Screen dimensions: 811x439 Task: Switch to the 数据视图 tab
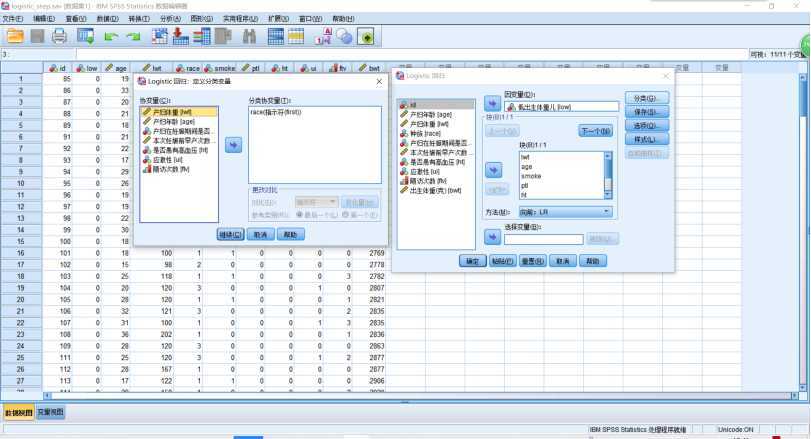(x=19, y=412)
